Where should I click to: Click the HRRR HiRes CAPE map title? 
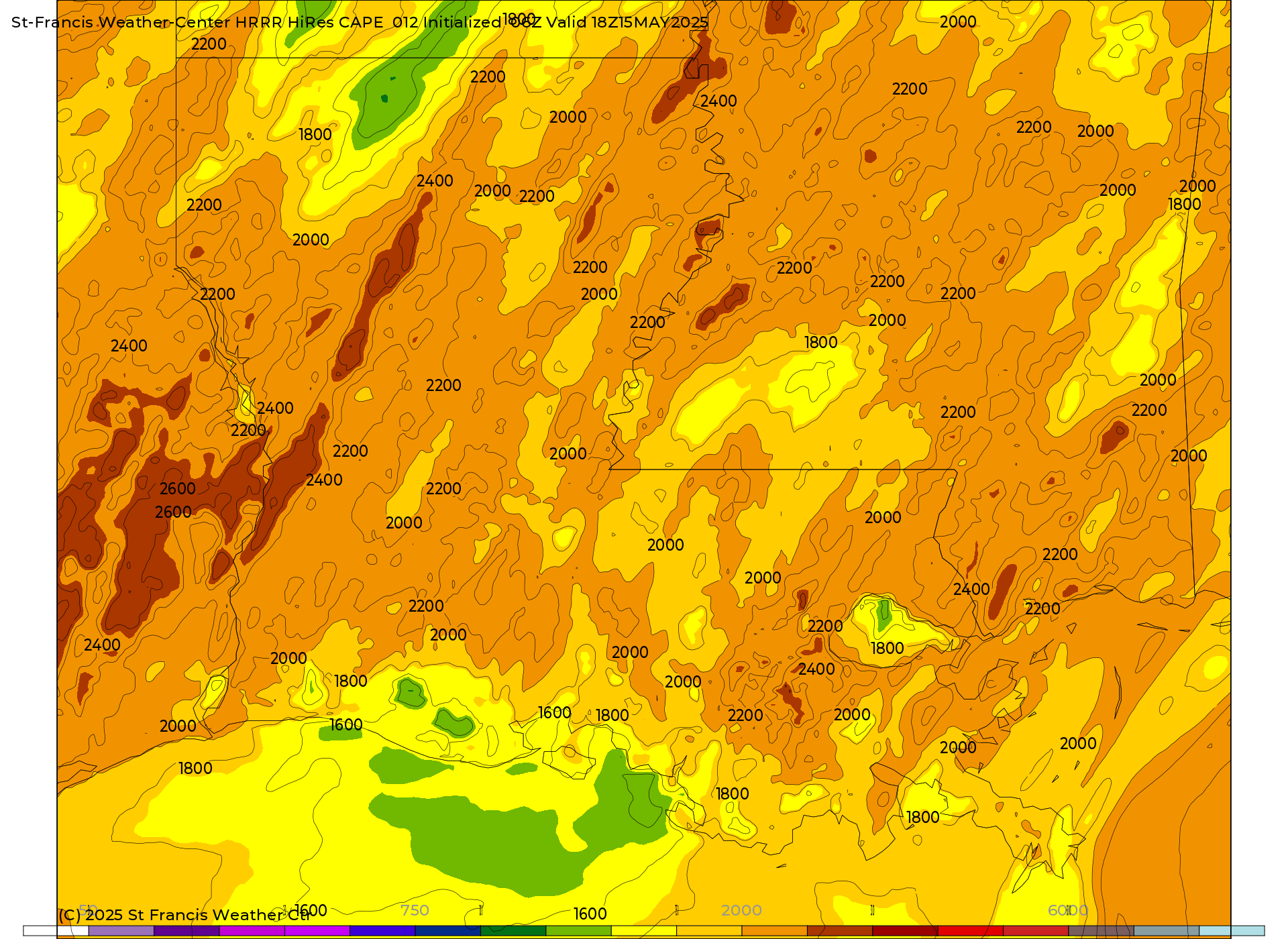pyautogui.click(x=360, y=22)
